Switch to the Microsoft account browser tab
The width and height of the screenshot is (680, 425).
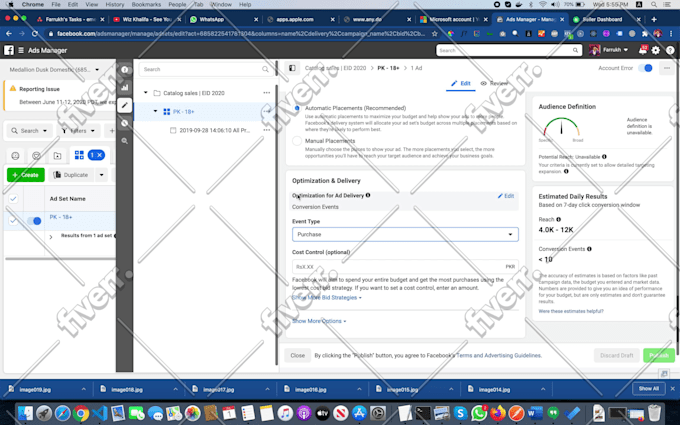tap(453, 19)
